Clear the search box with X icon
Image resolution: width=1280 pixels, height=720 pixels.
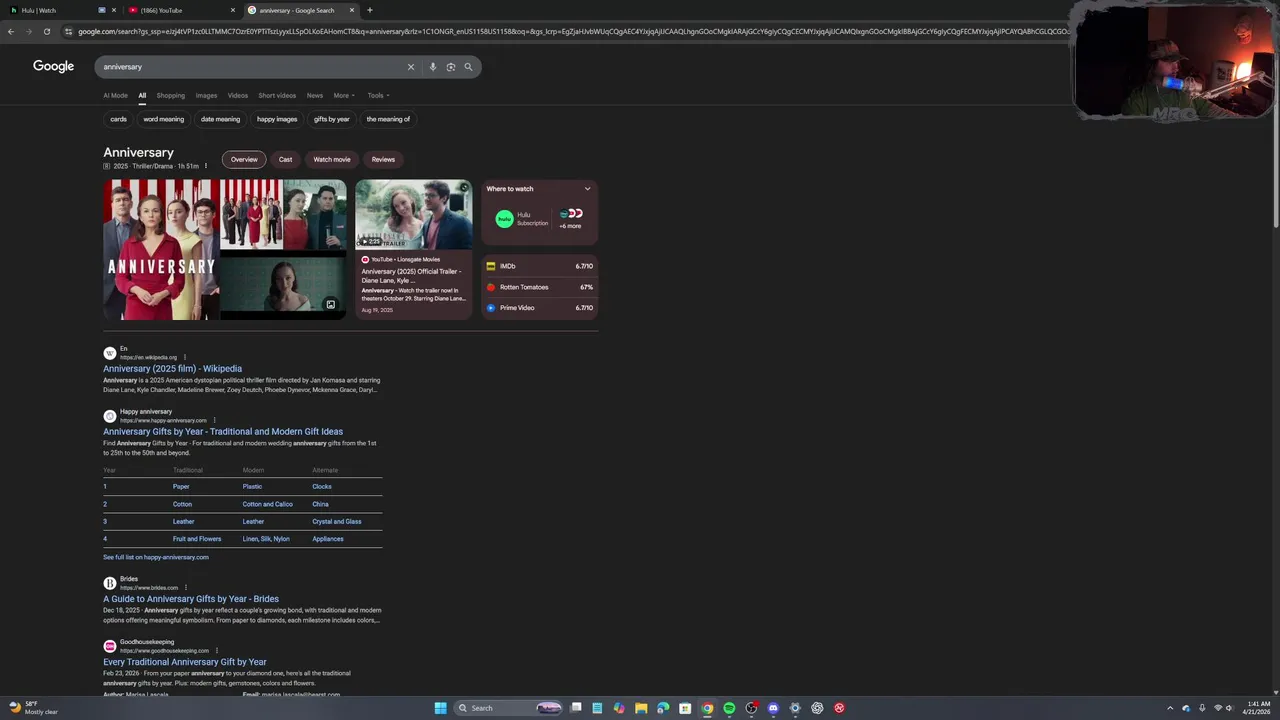(410, 67)
